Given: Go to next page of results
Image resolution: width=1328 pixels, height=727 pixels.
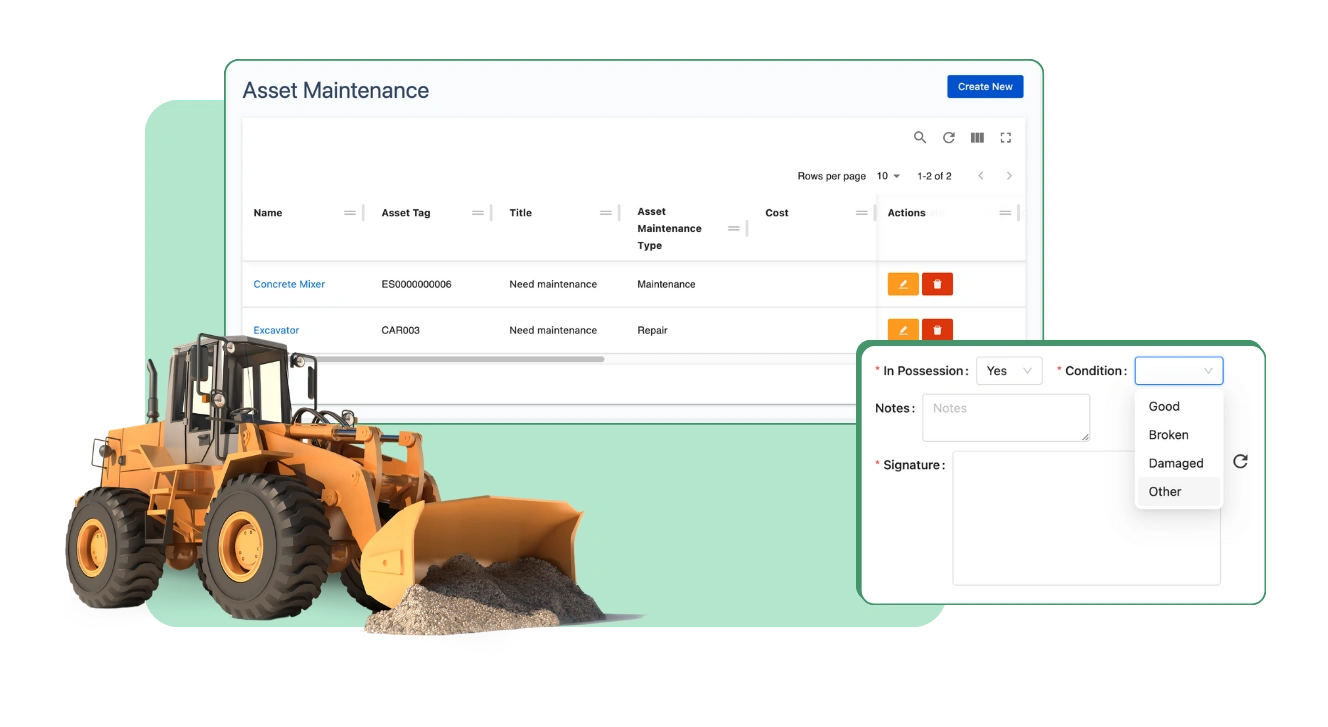Looking at the screenshot, I should pos(1009,176).
